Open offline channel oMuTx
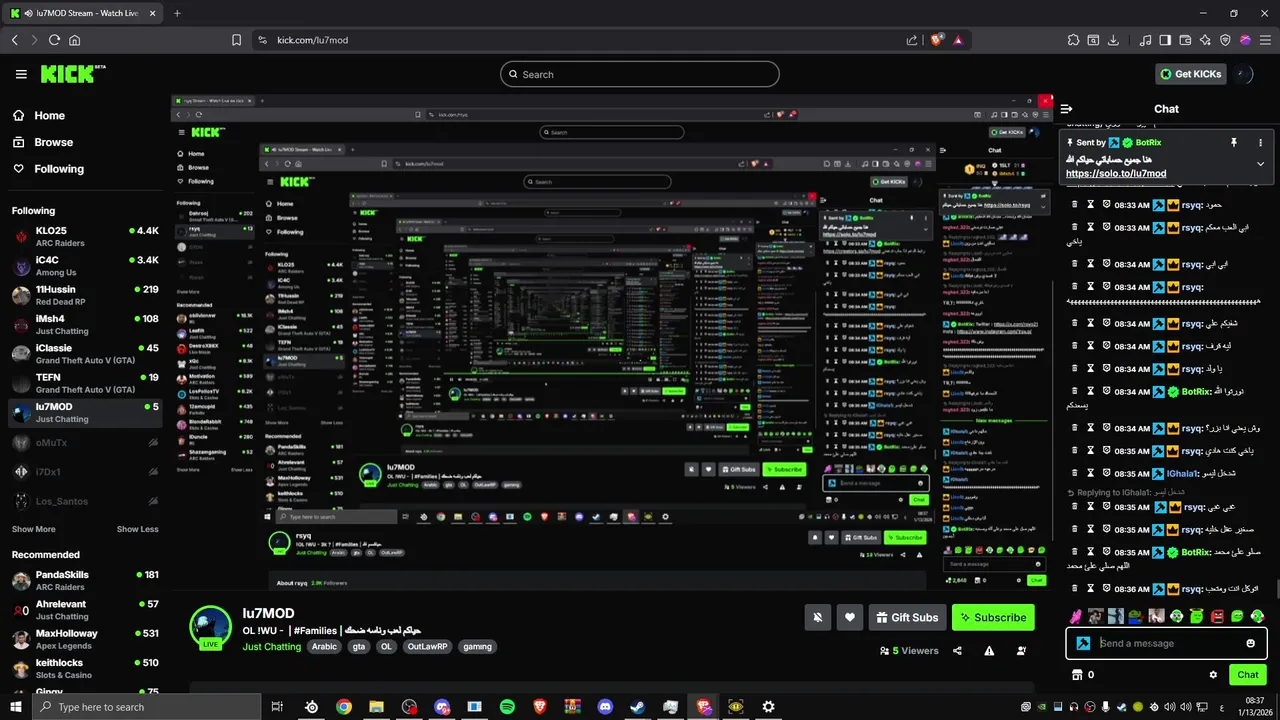This screenshot has width=1280, height=720. click(x=85, y=442)
